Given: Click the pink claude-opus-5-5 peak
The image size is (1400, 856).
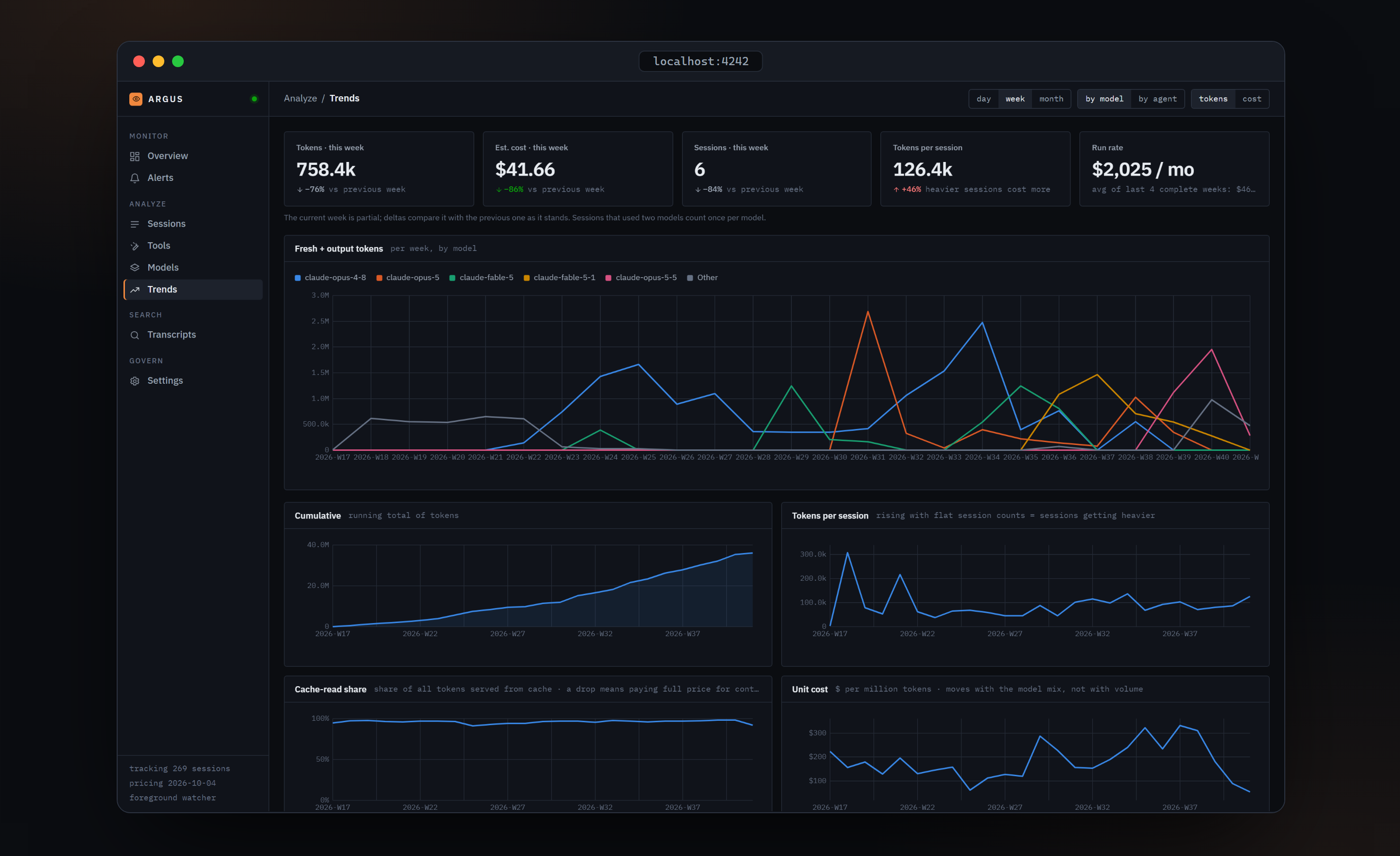Looking at the screenshot, I should click(1211, 350).
